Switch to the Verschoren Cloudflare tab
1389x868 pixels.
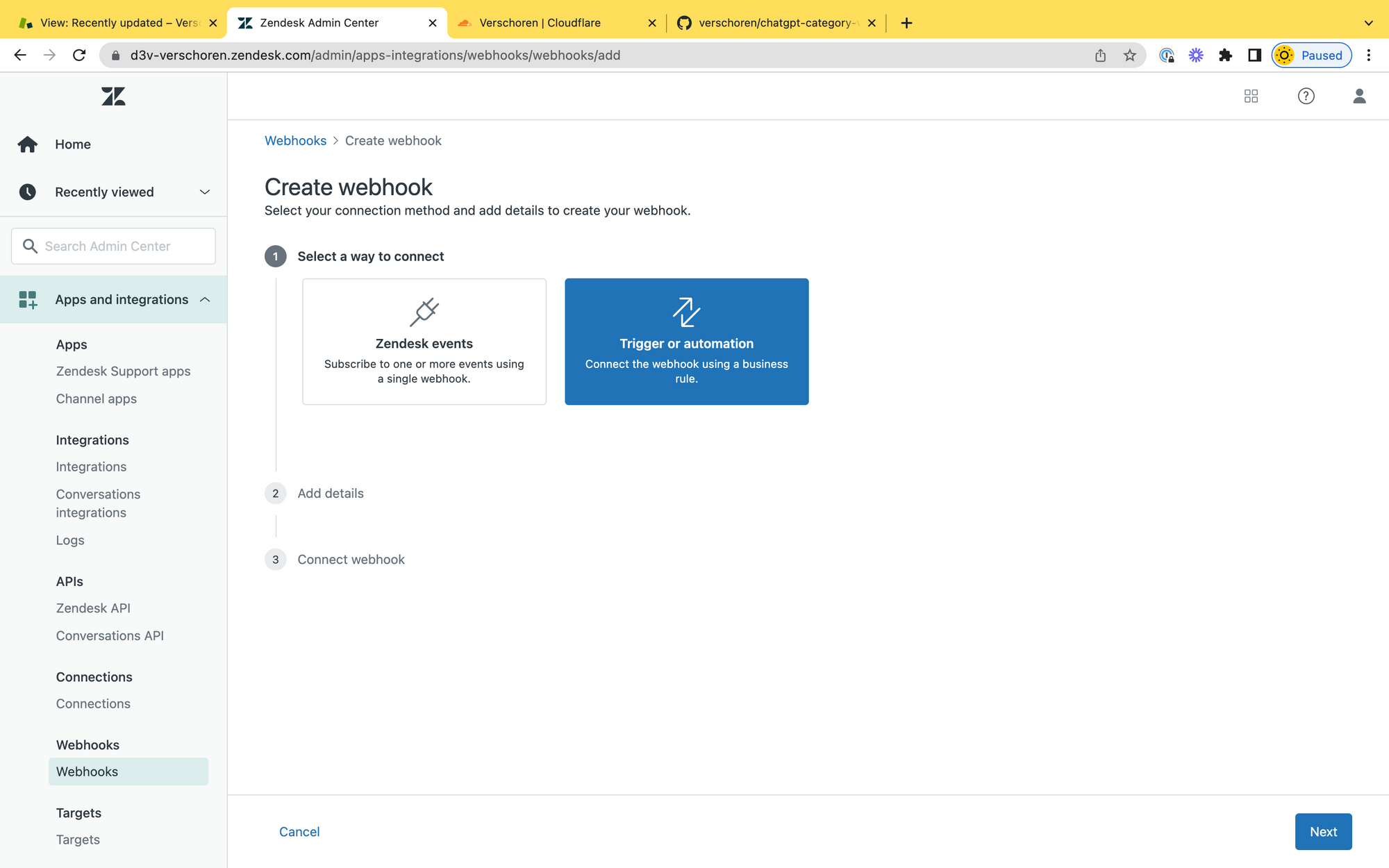click(540, 23)
